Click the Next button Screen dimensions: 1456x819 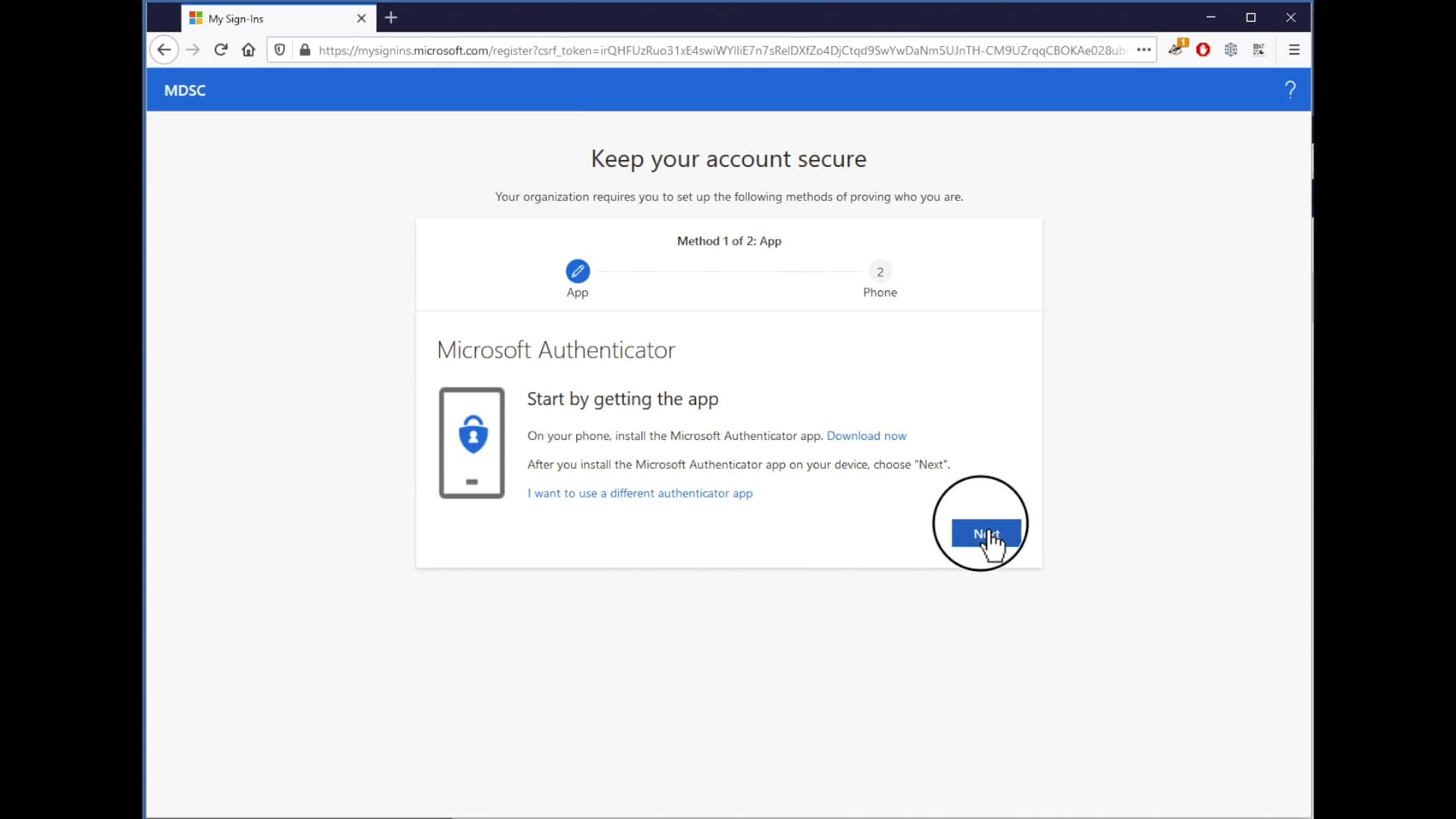tap(986, 534)
